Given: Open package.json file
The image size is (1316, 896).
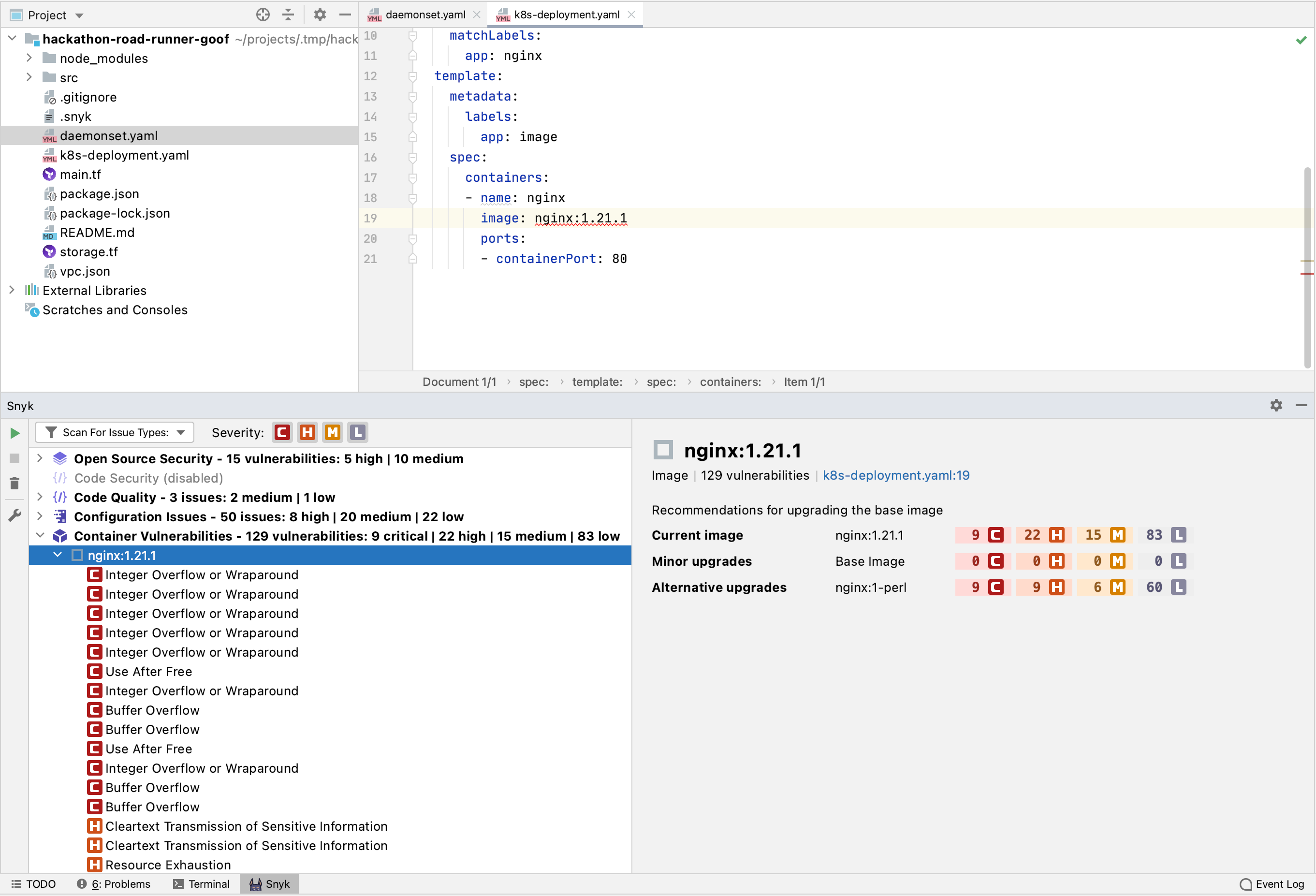Looking at the screenshot, I should pos(99,194).
